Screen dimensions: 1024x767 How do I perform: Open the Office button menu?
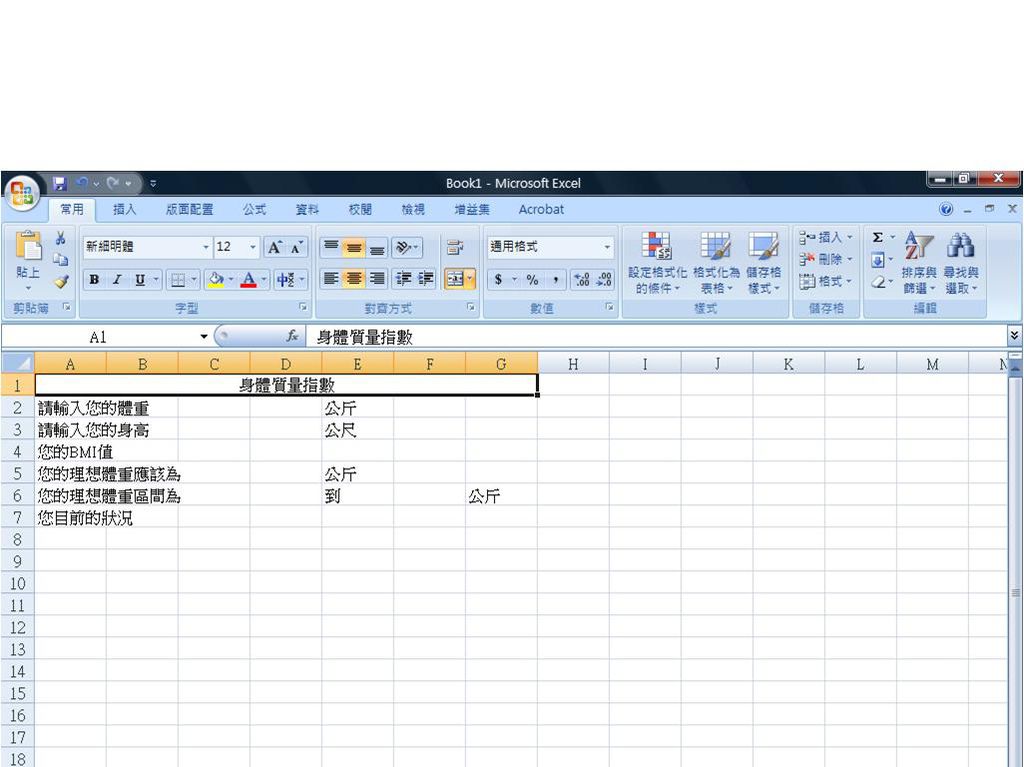coord(22,193)
